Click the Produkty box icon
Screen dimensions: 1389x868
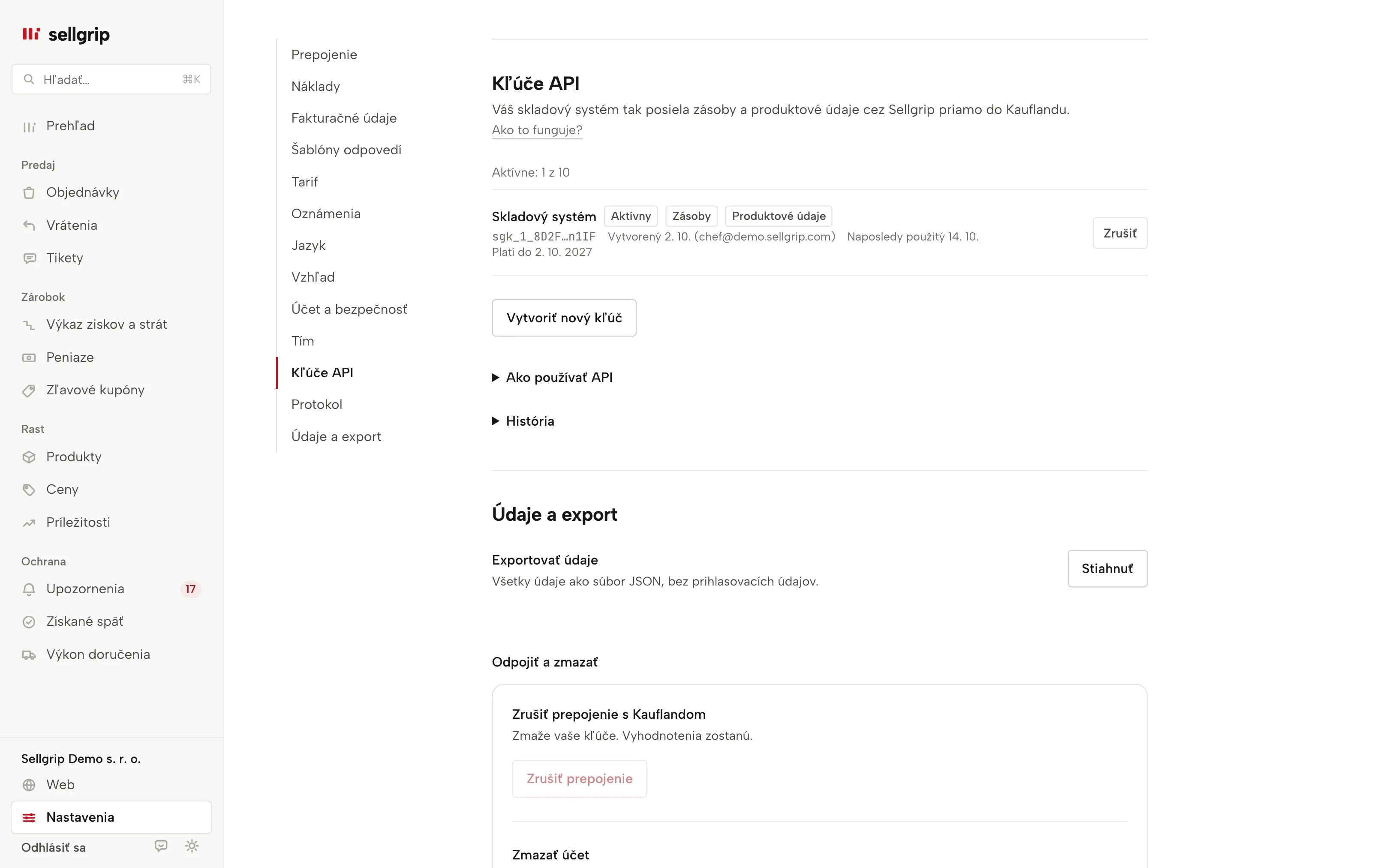[29, 457]
